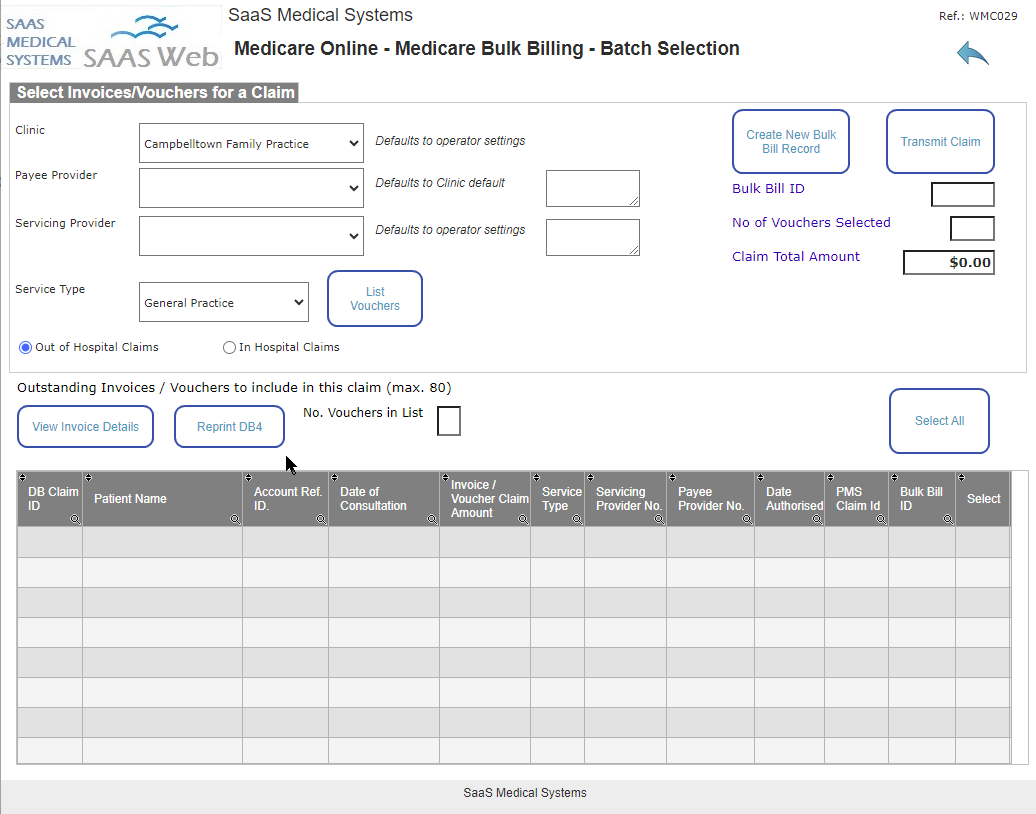
Task: Open the Service Type dropdown
Action: [223, 302]
